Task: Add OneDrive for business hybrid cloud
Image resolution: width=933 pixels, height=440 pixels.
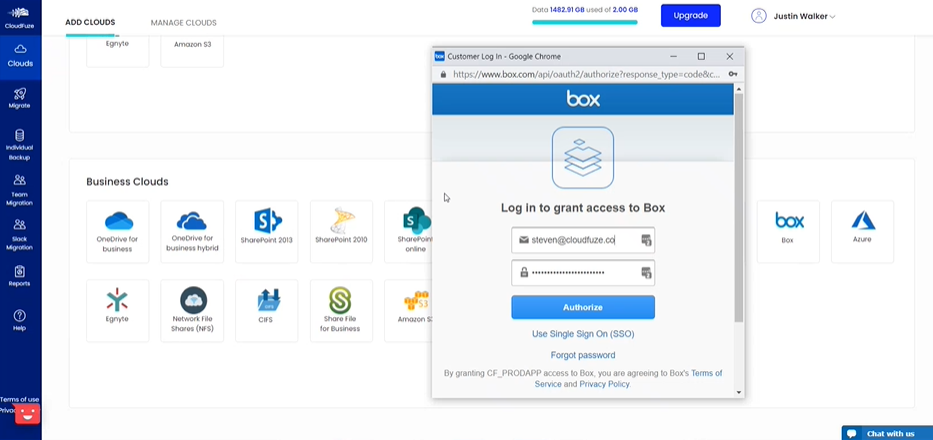Action: coord(192,232)
